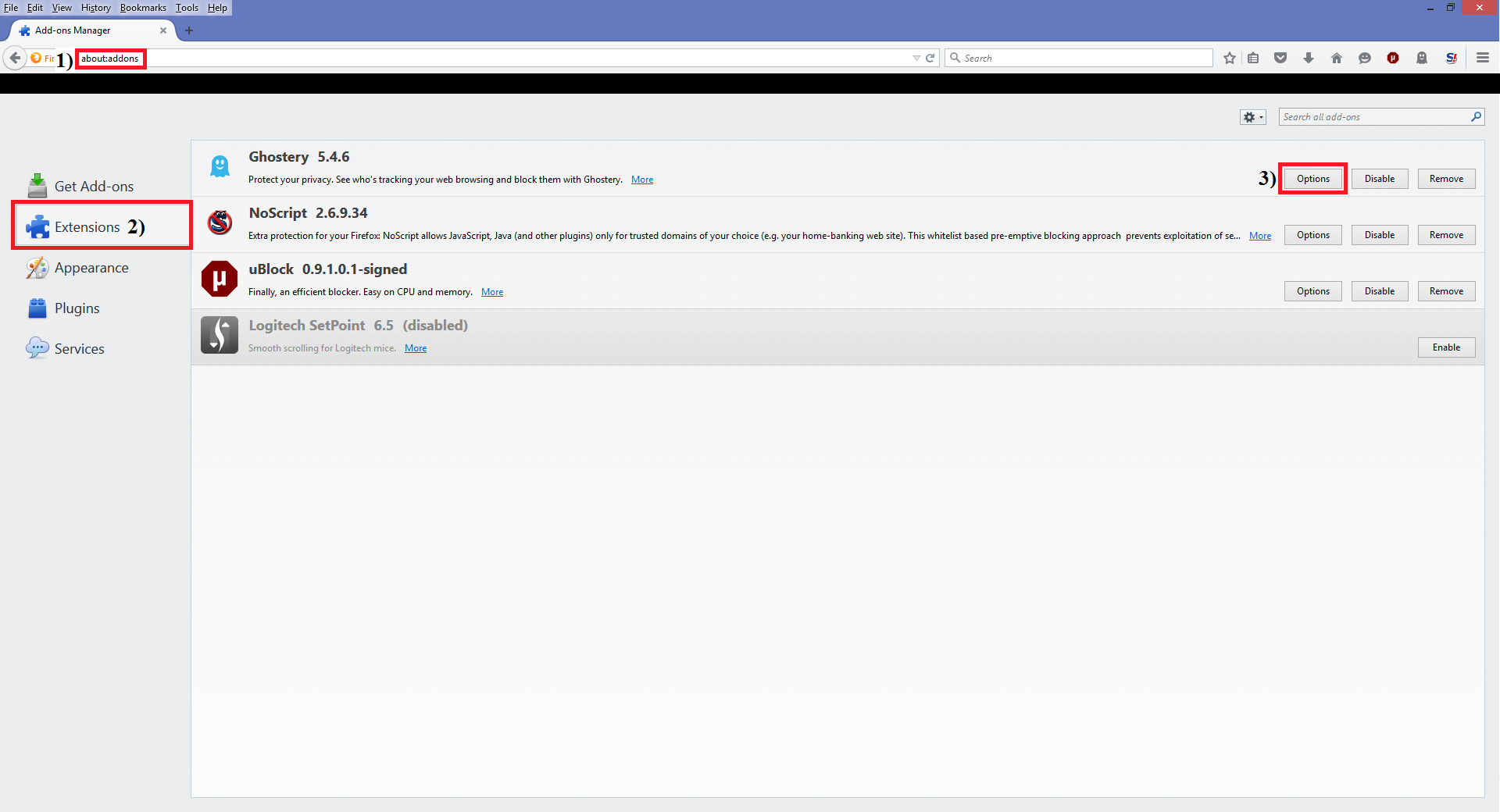Enable the Logitech SetPoint extension
The width and height of the screenshot is (1500, 812).
pyautogui.click(x=1445, y=347)
